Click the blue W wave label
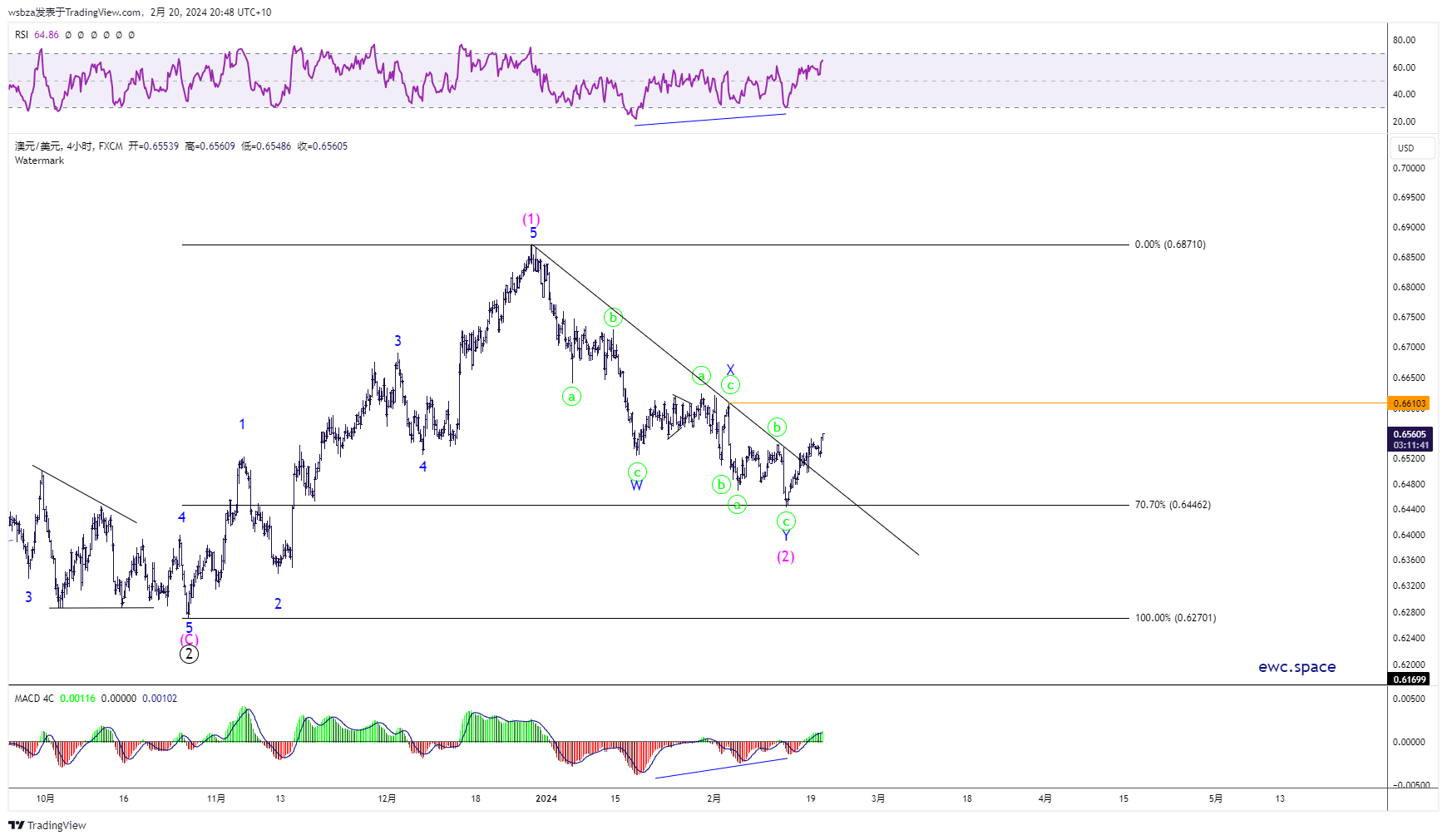The width and height of the screenshot is (1447, 840). point(636,486)
